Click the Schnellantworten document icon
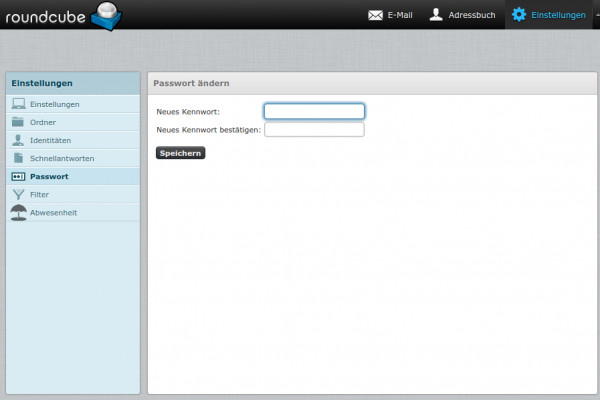The height and width of the screenshot is (400, 600). (18, 158)
